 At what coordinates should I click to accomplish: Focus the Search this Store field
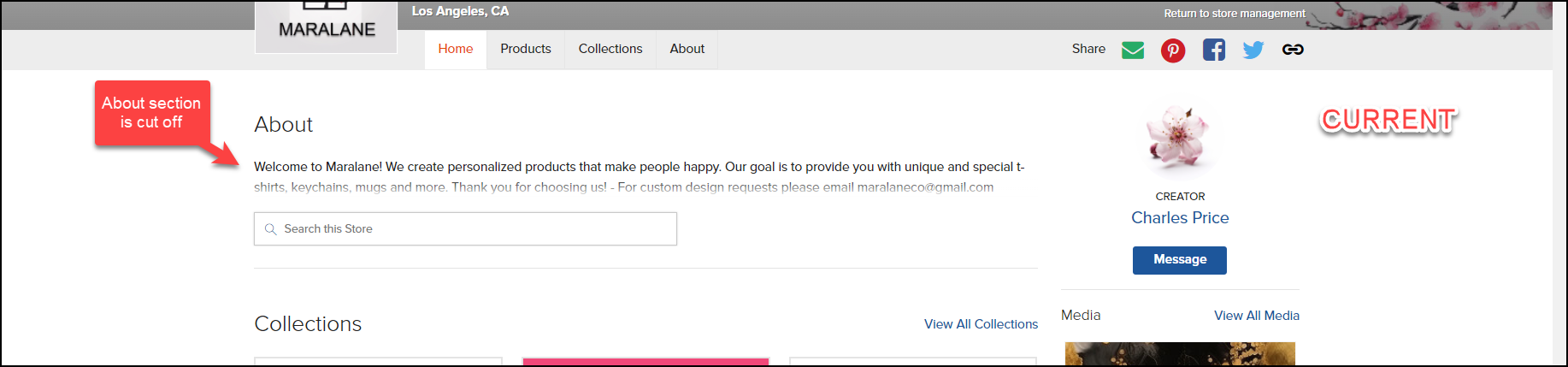click(x=465, y=229)
